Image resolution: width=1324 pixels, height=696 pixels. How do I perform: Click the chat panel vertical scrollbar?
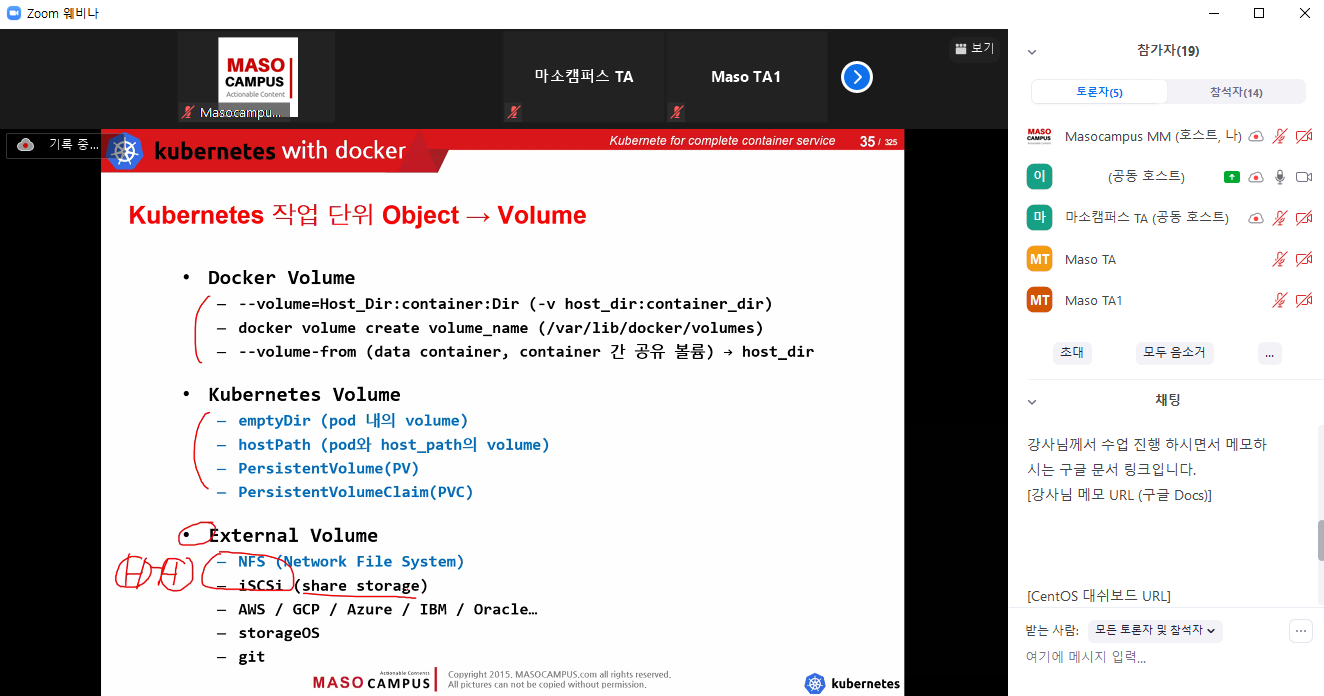(x=1320, y=540)
